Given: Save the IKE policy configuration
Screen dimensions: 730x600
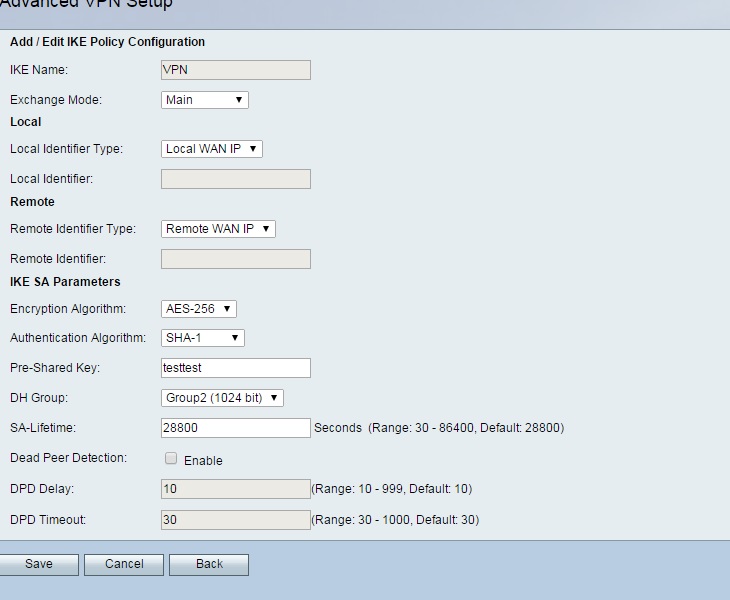Looking at the screenshot, I should click(39, 564).
